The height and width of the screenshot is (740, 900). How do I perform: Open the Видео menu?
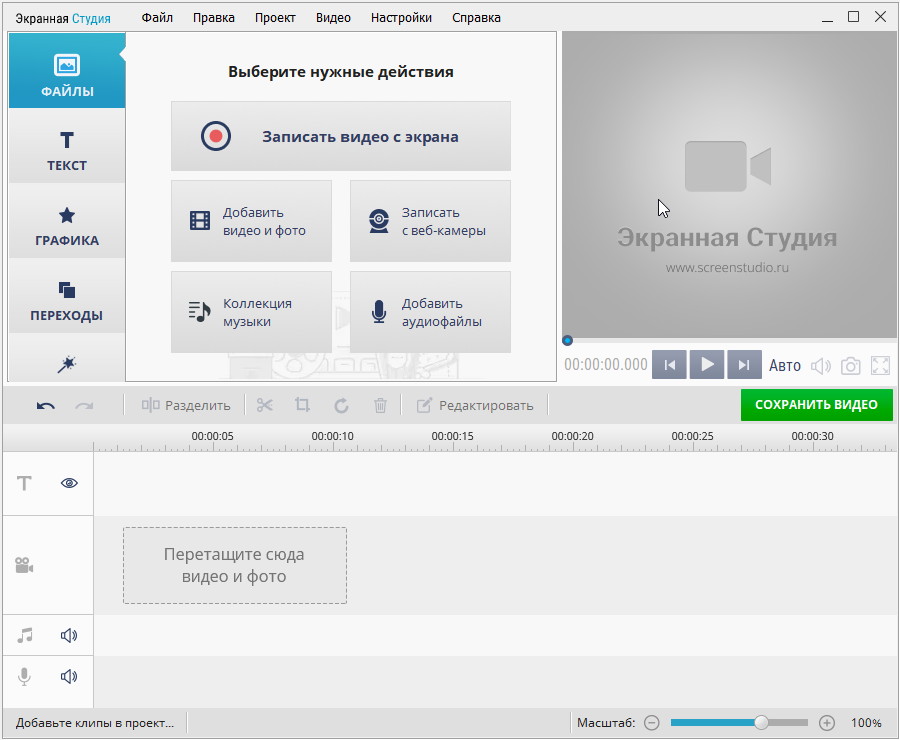(x=333, y=18)
